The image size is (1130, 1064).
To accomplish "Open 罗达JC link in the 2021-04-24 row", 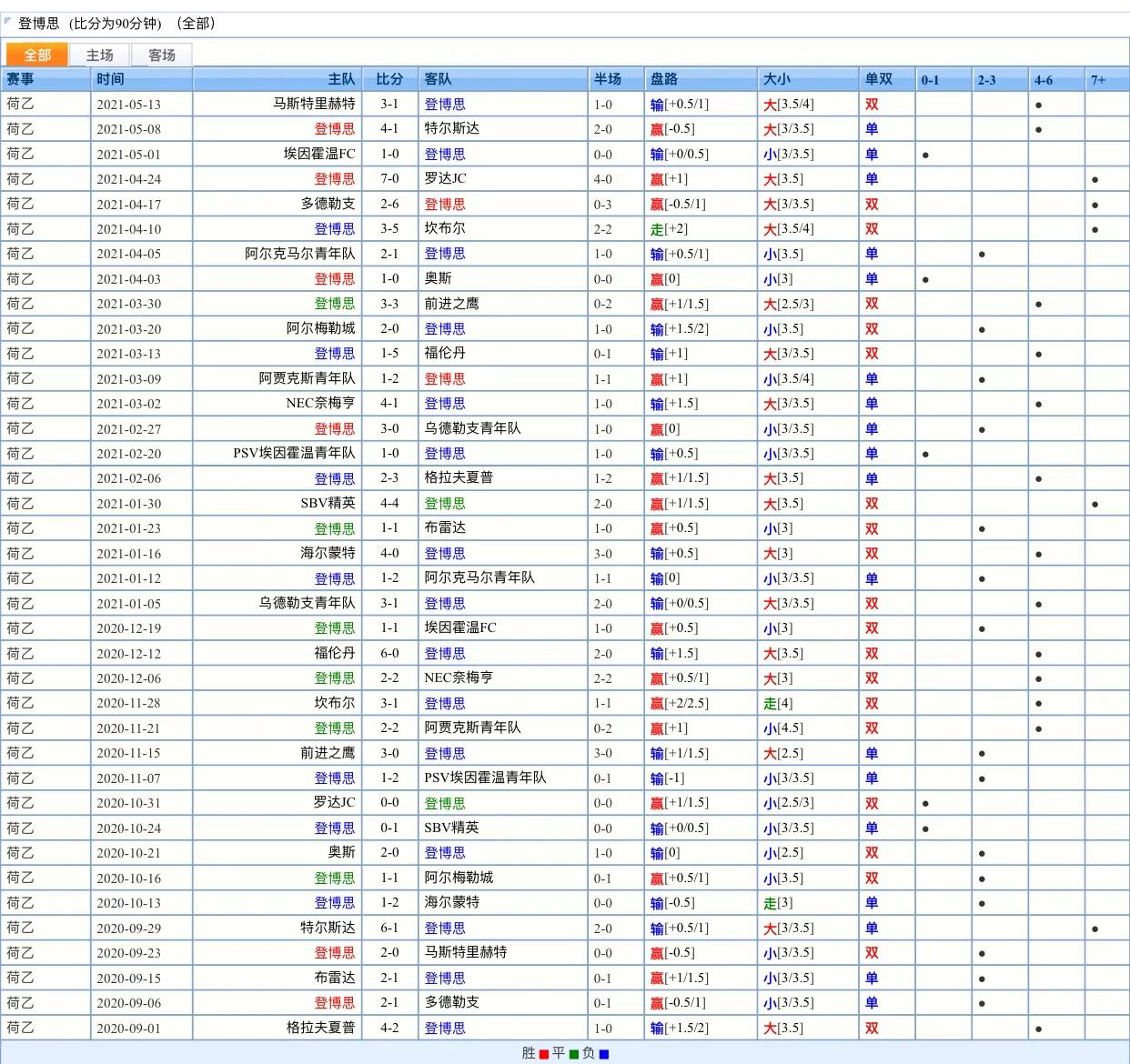I will [x=445, y=178].
